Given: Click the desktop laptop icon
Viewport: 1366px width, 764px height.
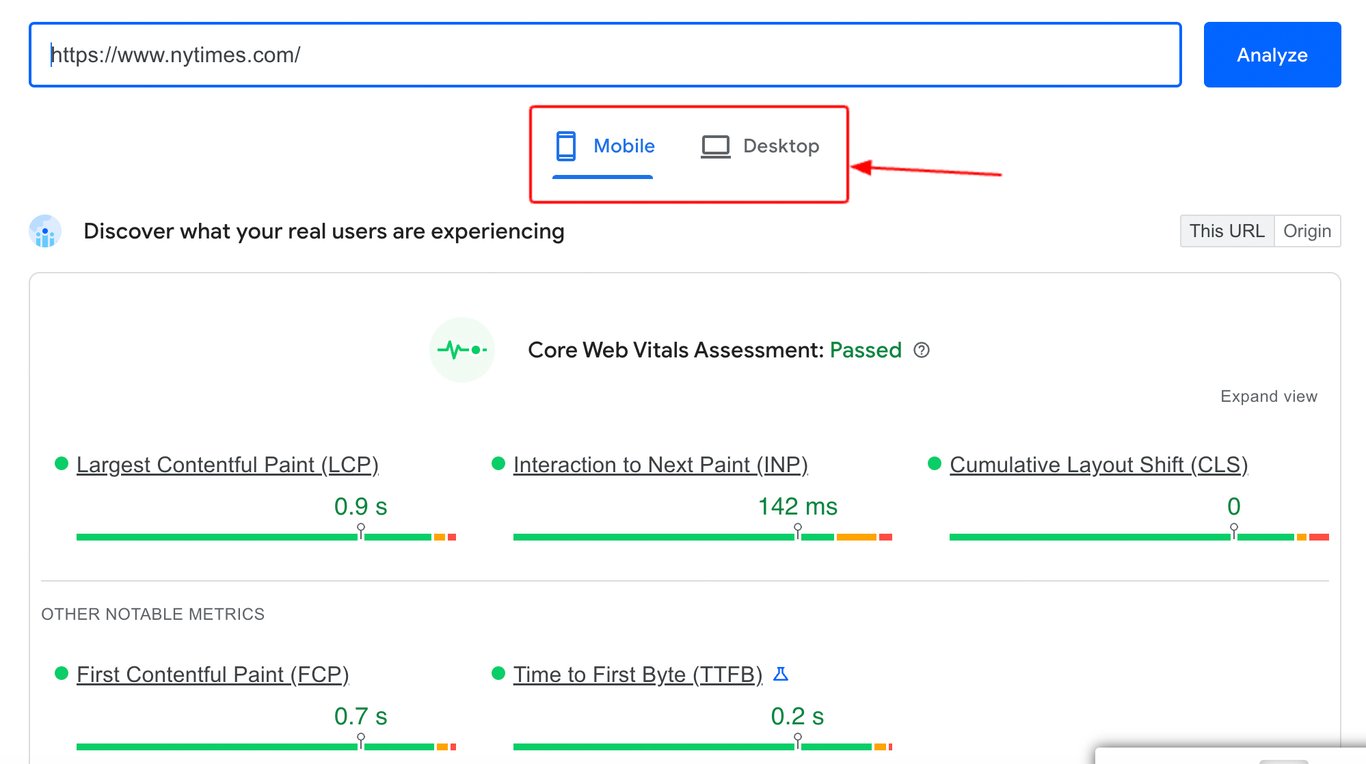Looking at the screenshot, I should pyautogui.click(x=715, y=146).
